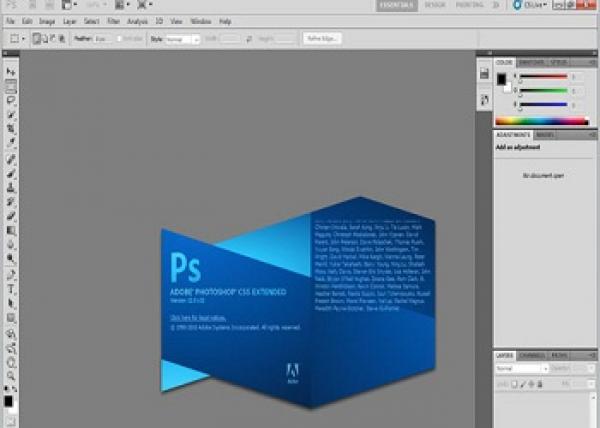Switch to Design workspace

(x=435, y=5)
